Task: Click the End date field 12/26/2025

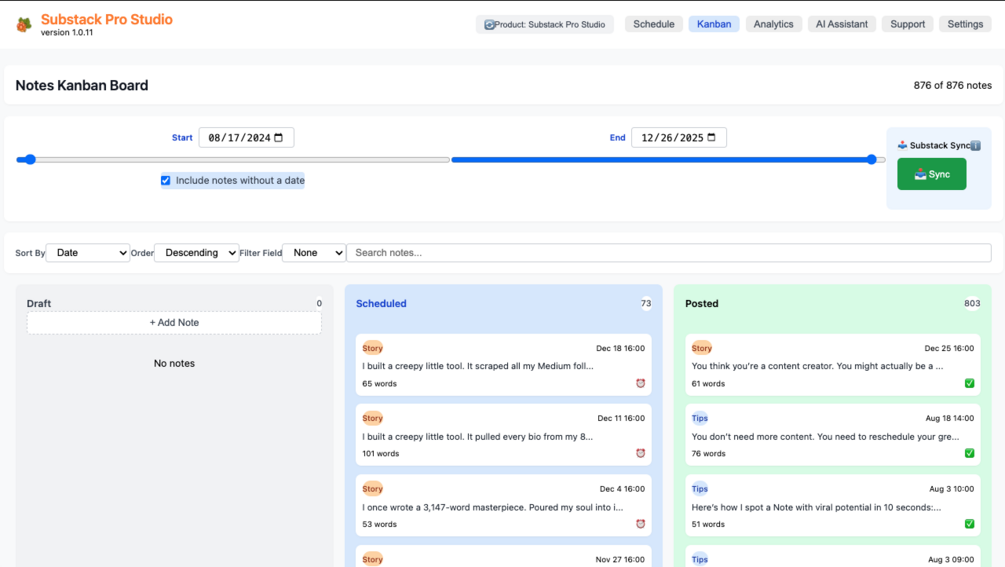Action: [679, 138]
